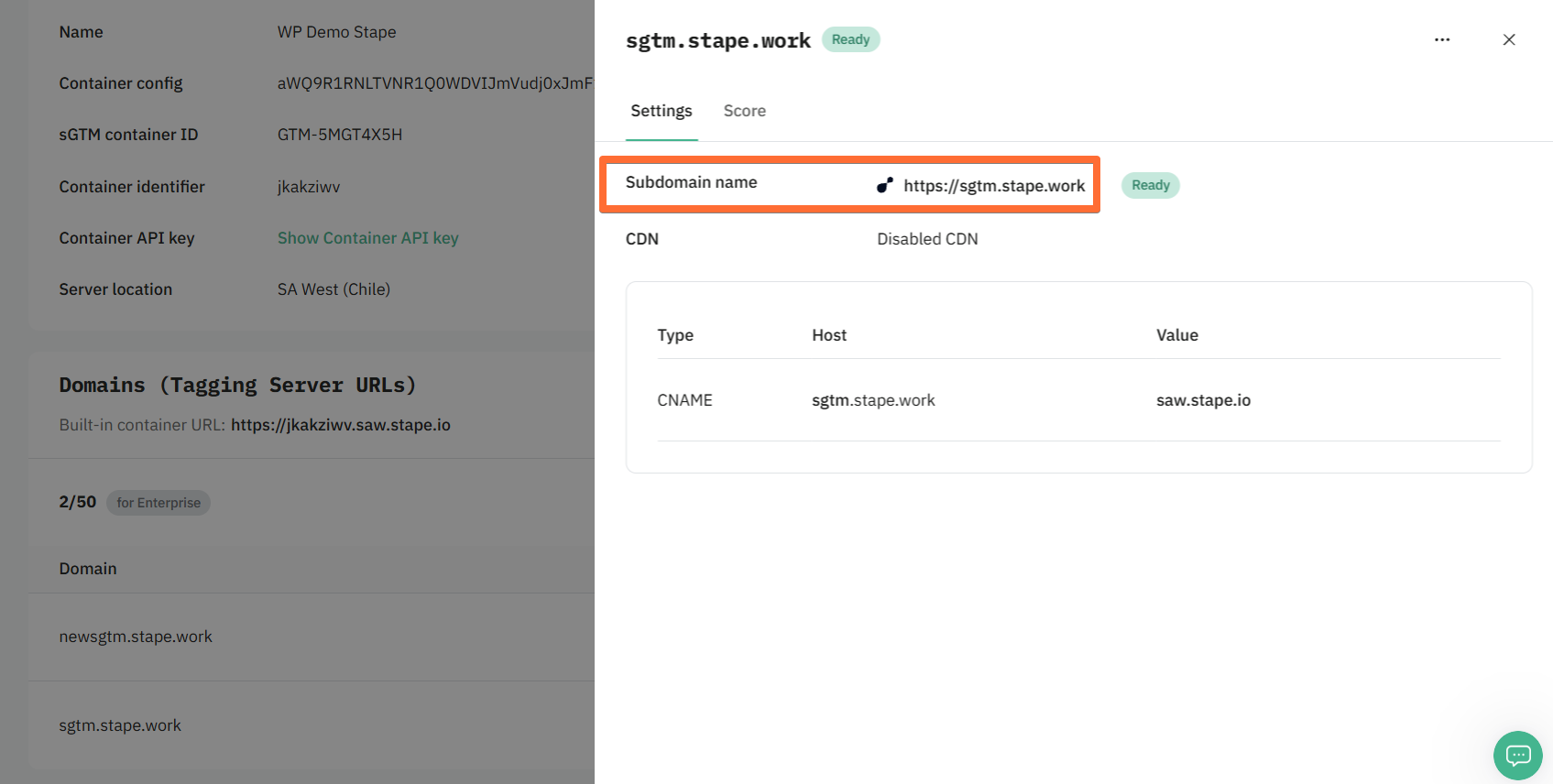Select the CNAME host value sgtm.stape.work
The image size is (1553, 784).
(x=873, y=400)
